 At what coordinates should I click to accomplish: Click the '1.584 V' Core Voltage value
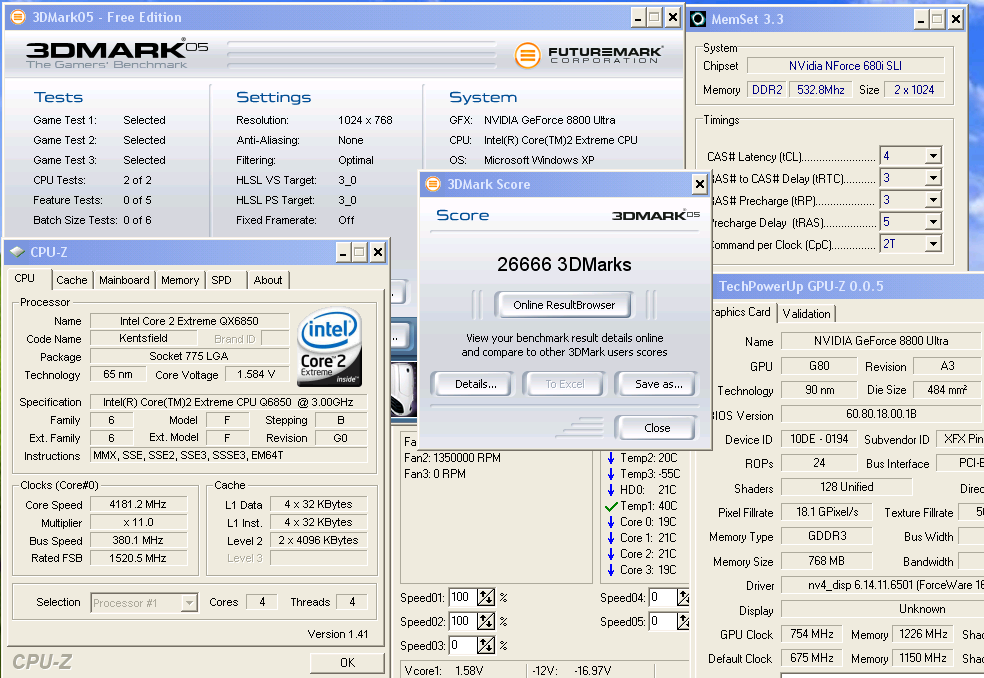point(257,374)
